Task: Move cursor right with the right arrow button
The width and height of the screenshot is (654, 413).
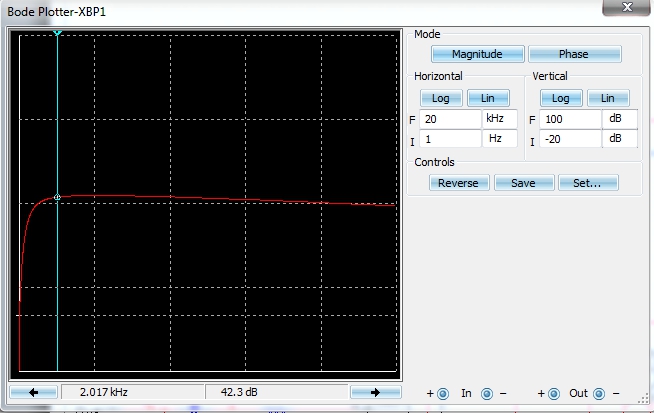Action: pyautogui.click(x=375, y=393)
